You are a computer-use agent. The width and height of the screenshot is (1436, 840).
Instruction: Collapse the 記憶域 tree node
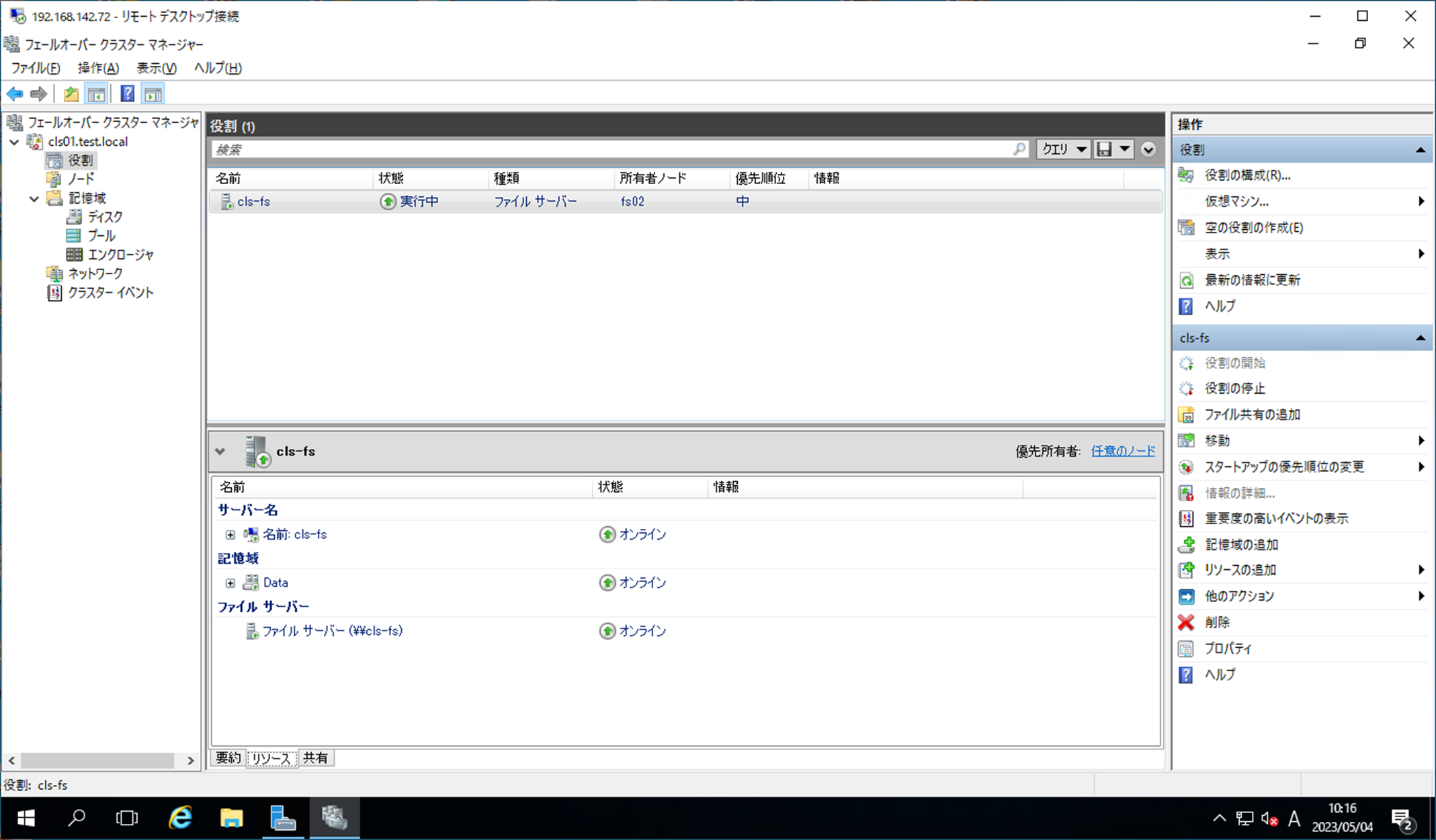34,198
